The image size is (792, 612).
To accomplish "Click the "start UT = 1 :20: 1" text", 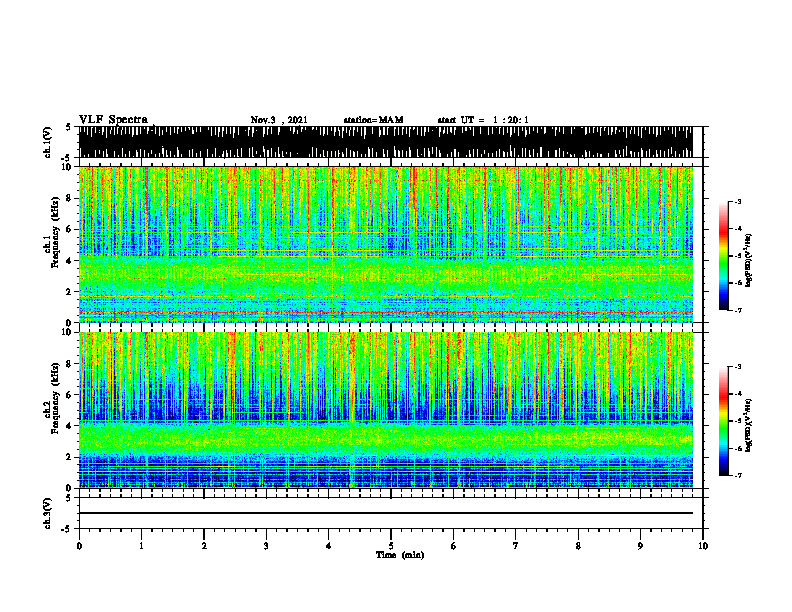I will [x=483, y=120].
